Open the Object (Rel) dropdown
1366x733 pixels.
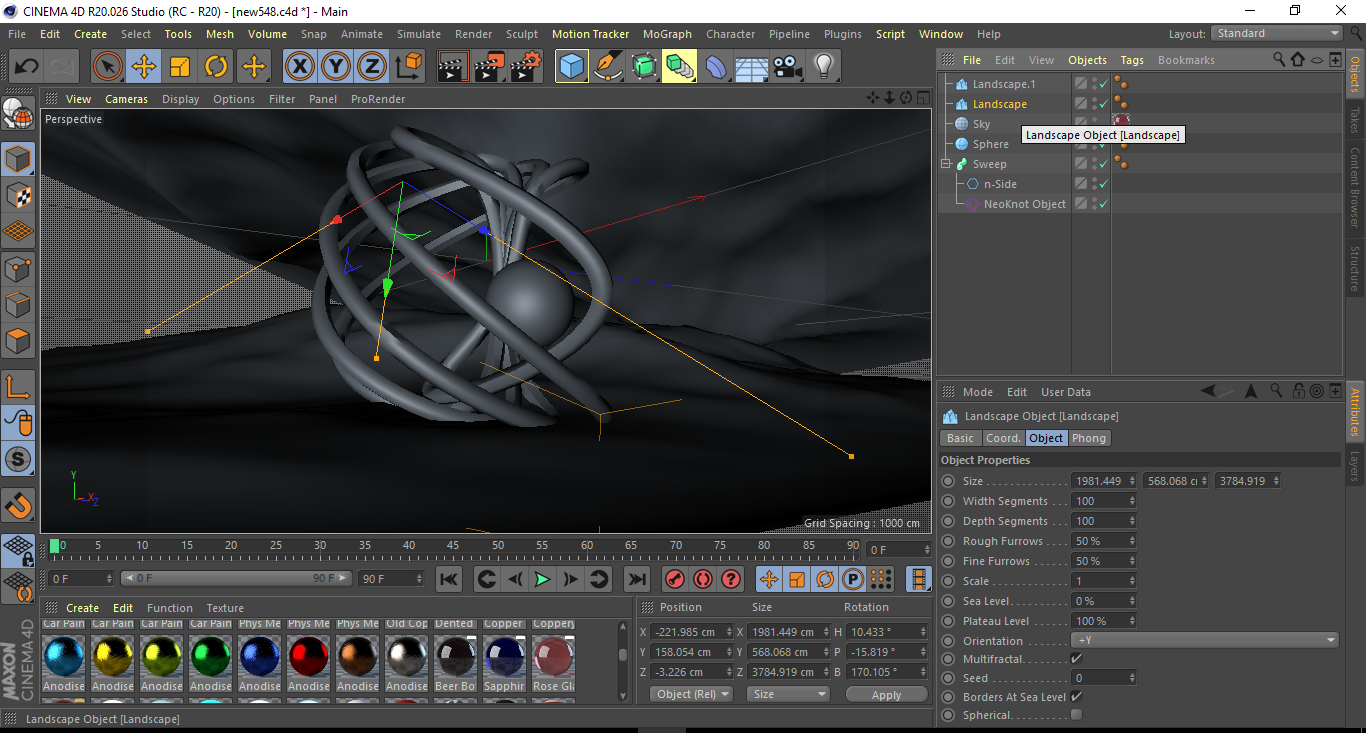pyautogui.click(x=692, y=694)
